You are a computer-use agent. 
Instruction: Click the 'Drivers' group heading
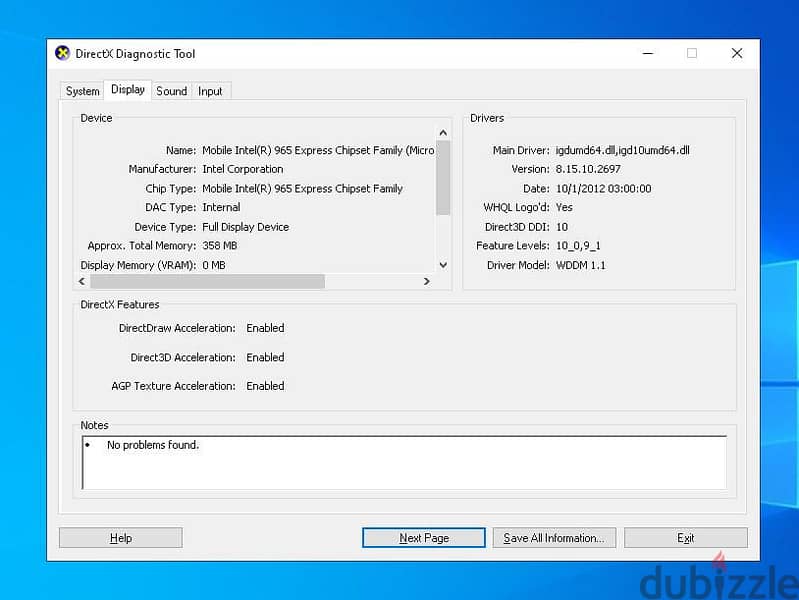tap(487, 118)
